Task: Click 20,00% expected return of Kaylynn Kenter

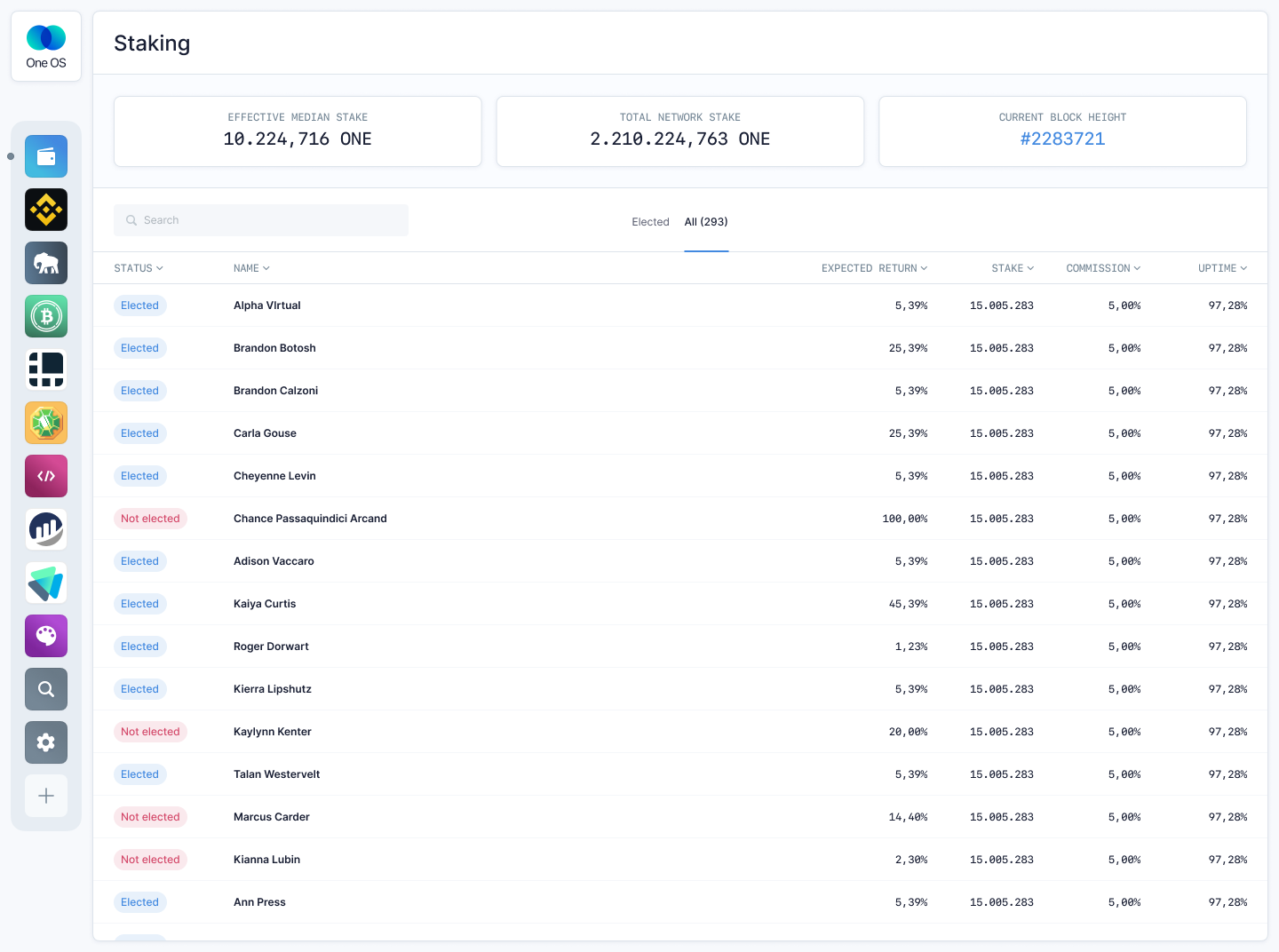Action: [908, 732]
